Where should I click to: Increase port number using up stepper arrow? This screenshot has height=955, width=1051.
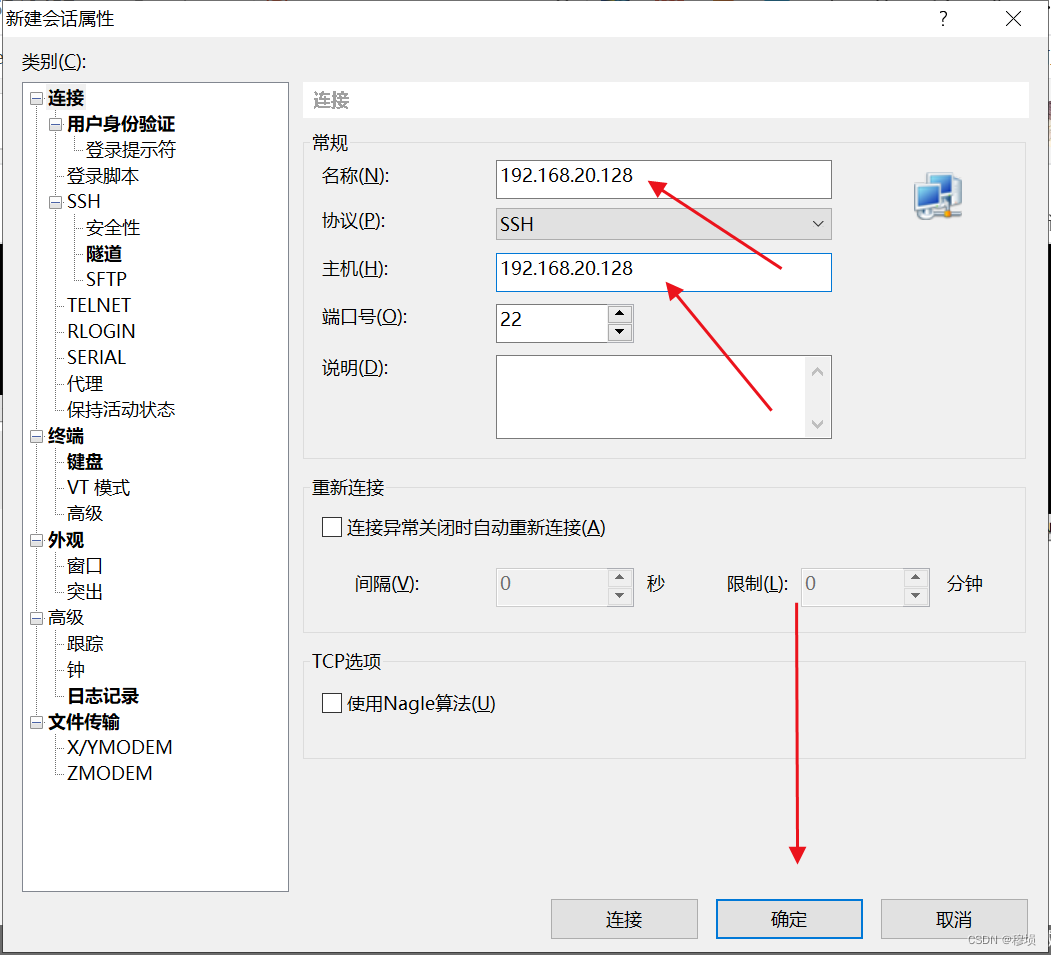tap(621, 315)
